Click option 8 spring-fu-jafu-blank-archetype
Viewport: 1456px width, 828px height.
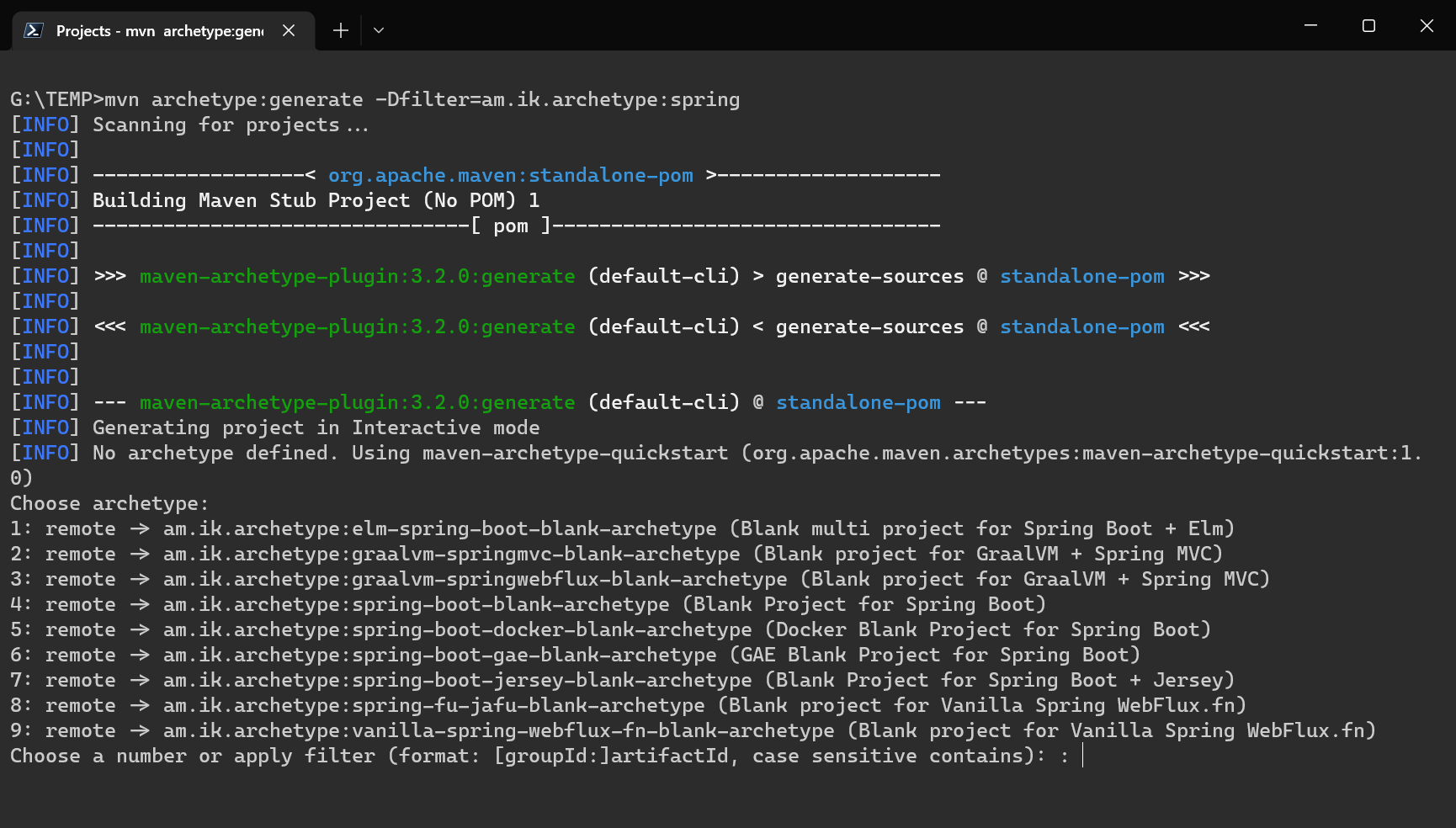pos(628,705)
